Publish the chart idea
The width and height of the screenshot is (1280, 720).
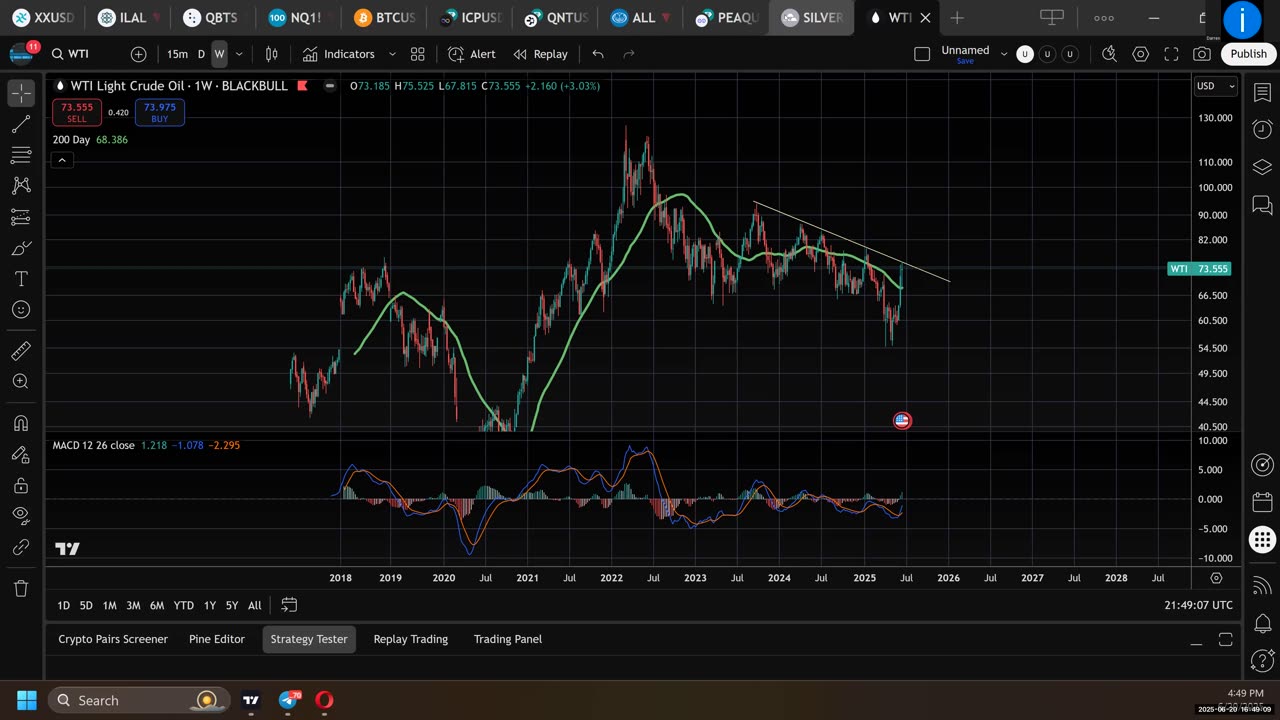(1248, 54)
